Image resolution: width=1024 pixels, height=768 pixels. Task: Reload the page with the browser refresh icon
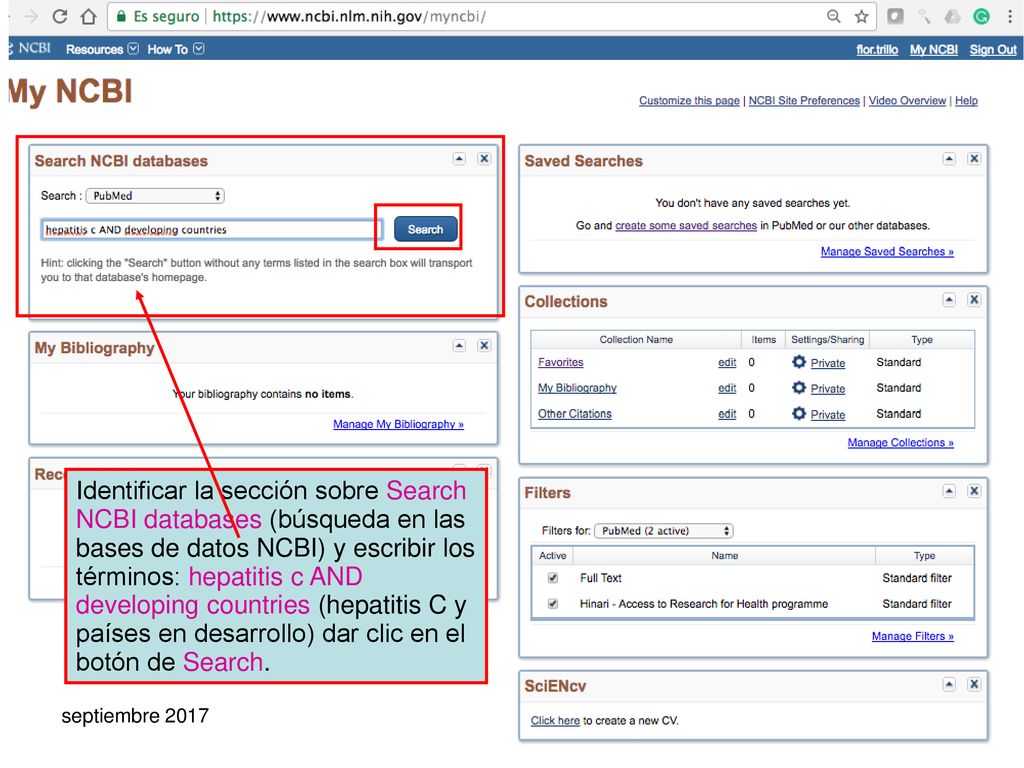tap(59, 16)
